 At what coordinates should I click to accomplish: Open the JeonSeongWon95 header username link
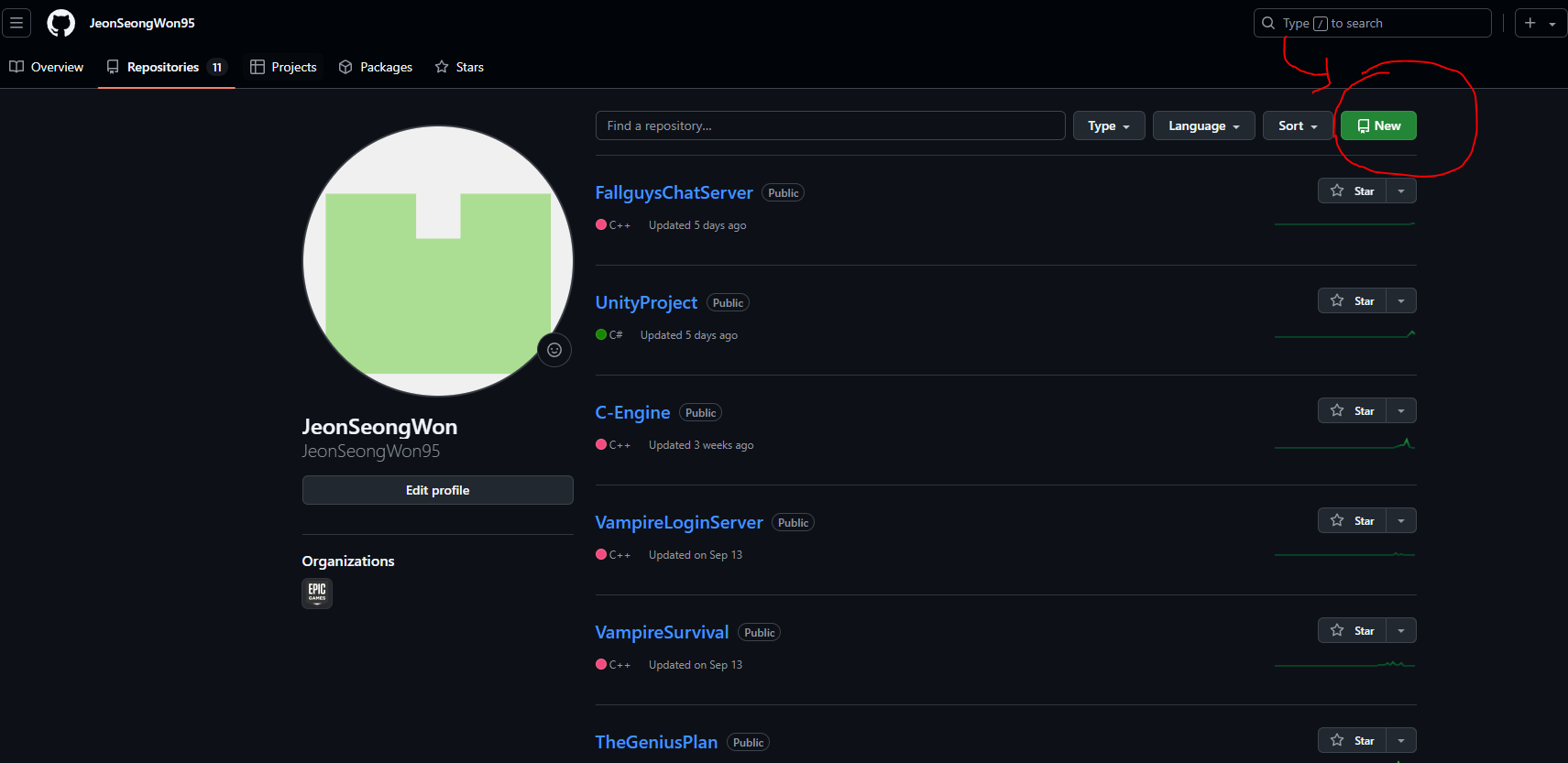point(142,23)
